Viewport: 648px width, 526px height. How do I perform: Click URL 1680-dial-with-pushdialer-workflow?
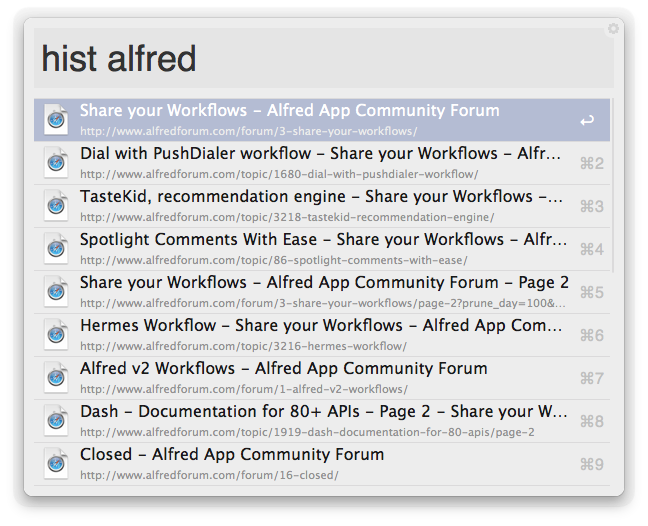point(279,174)
